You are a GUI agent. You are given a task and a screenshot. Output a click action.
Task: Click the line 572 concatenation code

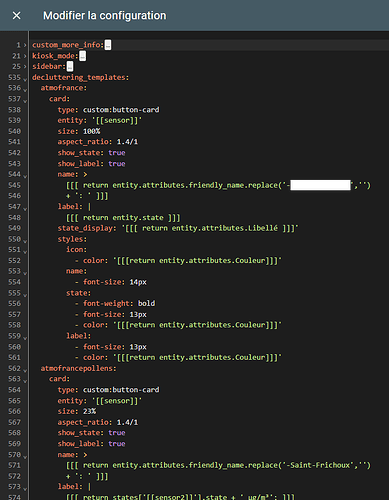coord(87,476)
